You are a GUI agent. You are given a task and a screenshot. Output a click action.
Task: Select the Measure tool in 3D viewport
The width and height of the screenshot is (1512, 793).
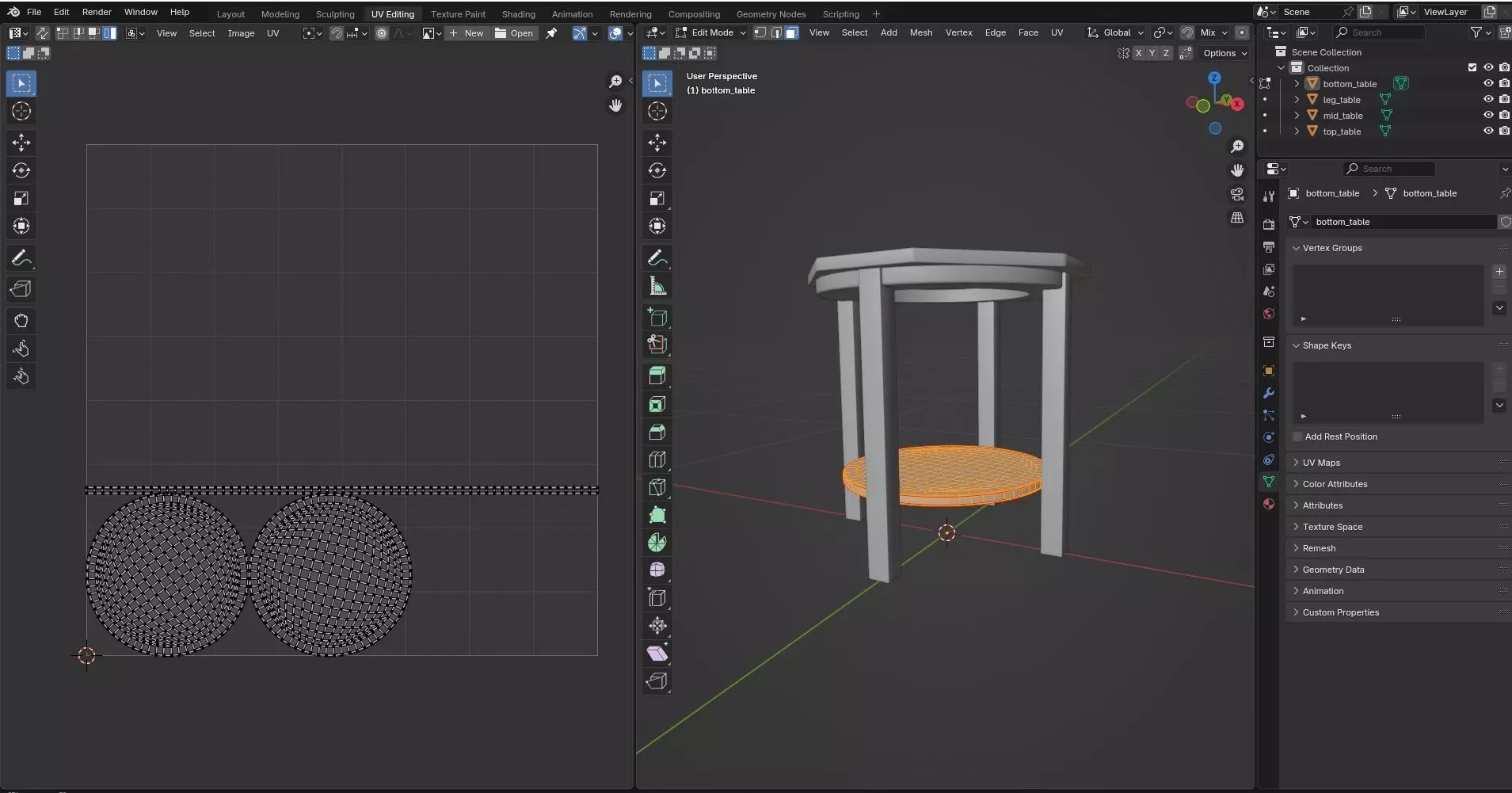(657, 285)
